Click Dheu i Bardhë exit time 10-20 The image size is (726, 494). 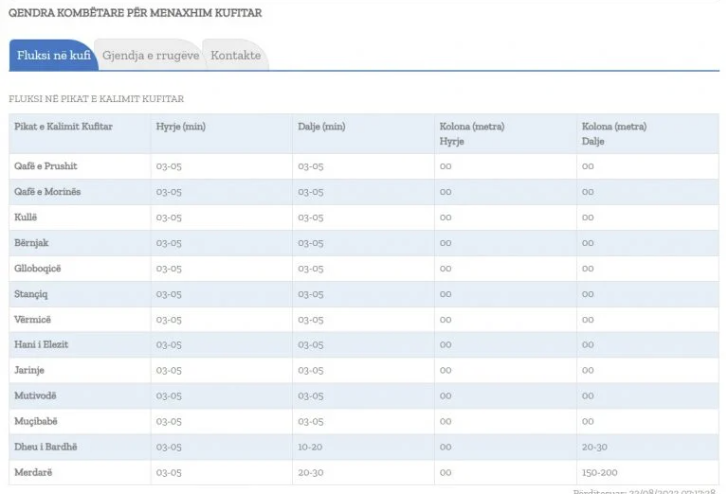point(311,447)
